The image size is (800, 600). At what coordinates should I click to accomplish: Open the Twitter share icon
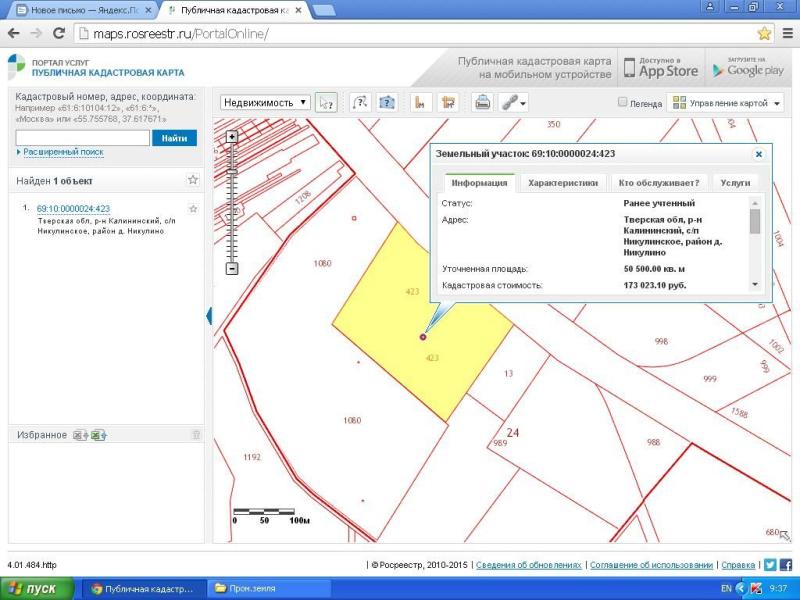[x=770, y=565]
